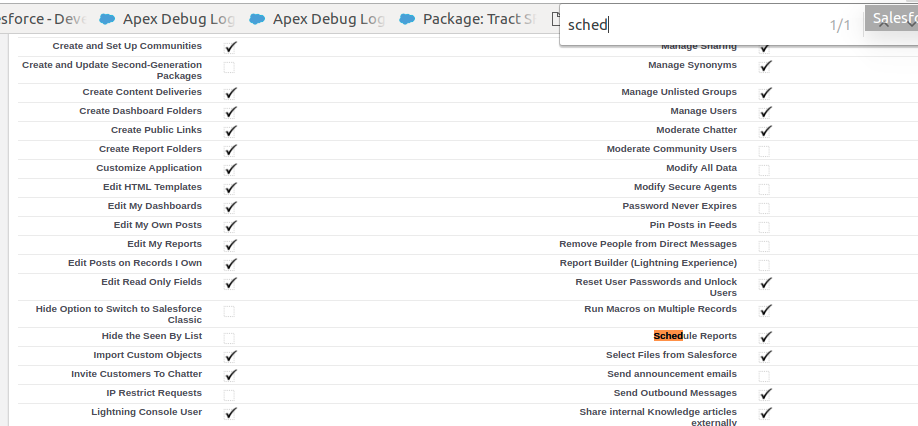This screenshot has width=918, height=426.
Task: Click the cloud icon on the Package tab
Action: 408,19
